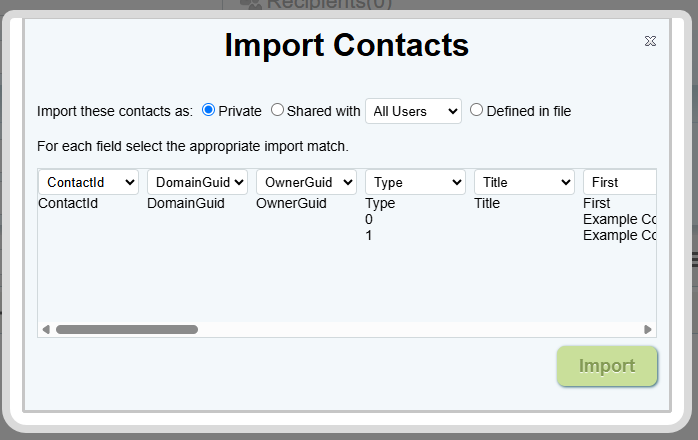Click the green Import button
Screen dimensions: 698x440
point(607,366)
